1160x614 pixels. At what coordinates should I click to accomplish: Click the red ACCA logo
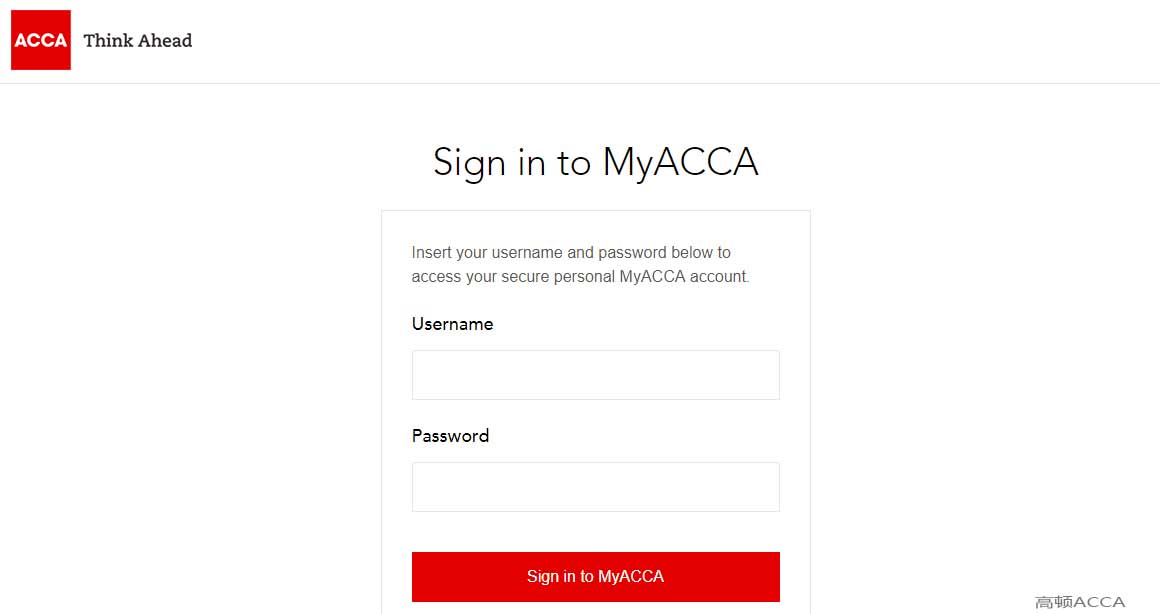[x=41, y=40]
